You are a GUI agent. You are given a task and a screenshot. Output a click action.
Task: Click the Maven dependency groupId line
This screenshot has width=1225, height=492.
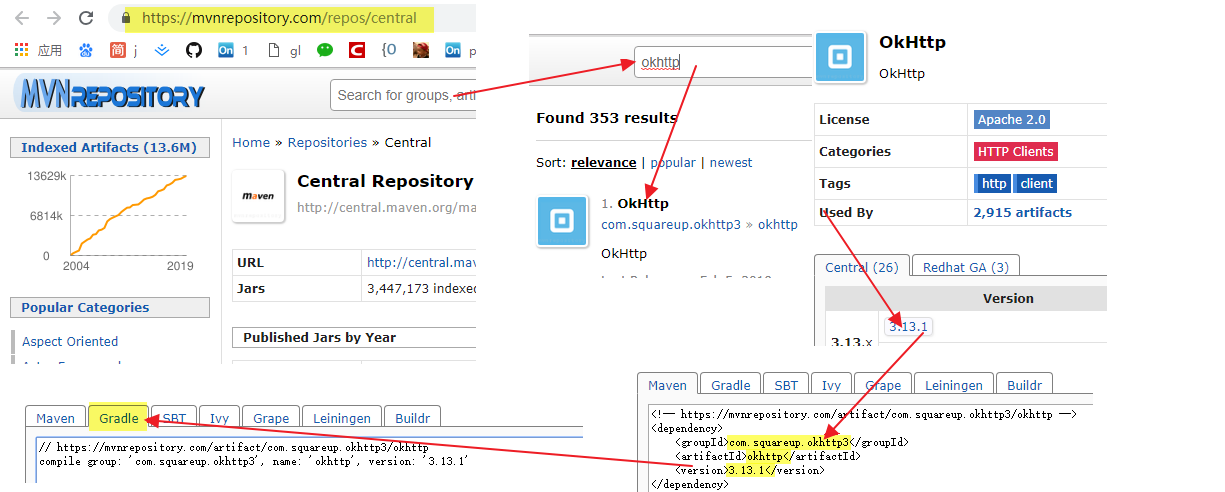(x=791, y=441)
